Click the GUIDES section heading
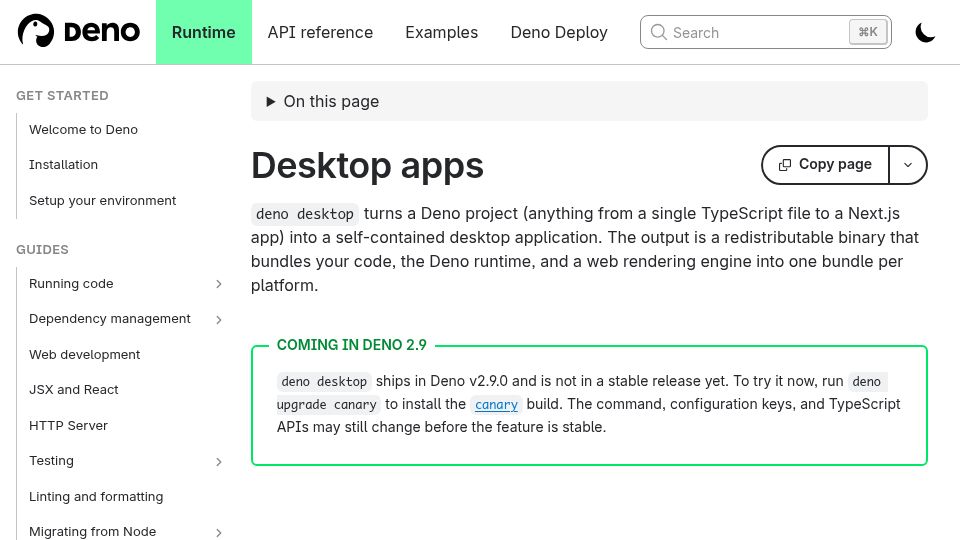Viewport: 960px width, 540px height. coord(42,250)
